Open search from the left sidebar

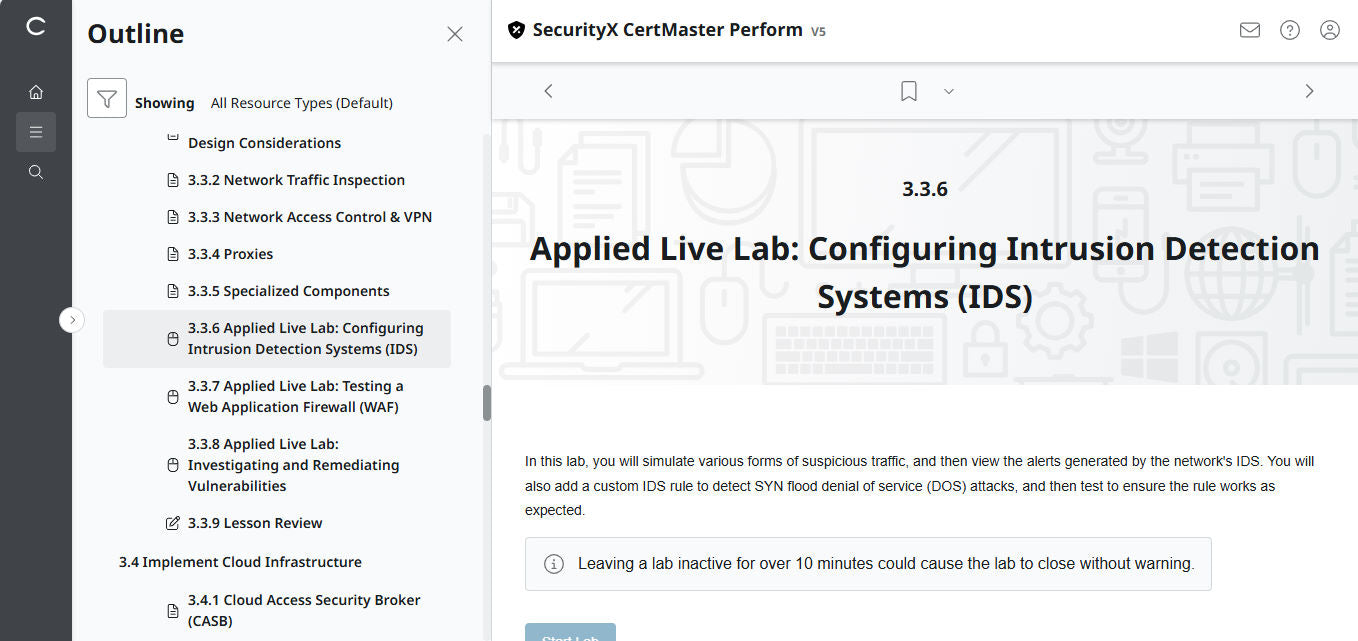[x=36, y=172]
